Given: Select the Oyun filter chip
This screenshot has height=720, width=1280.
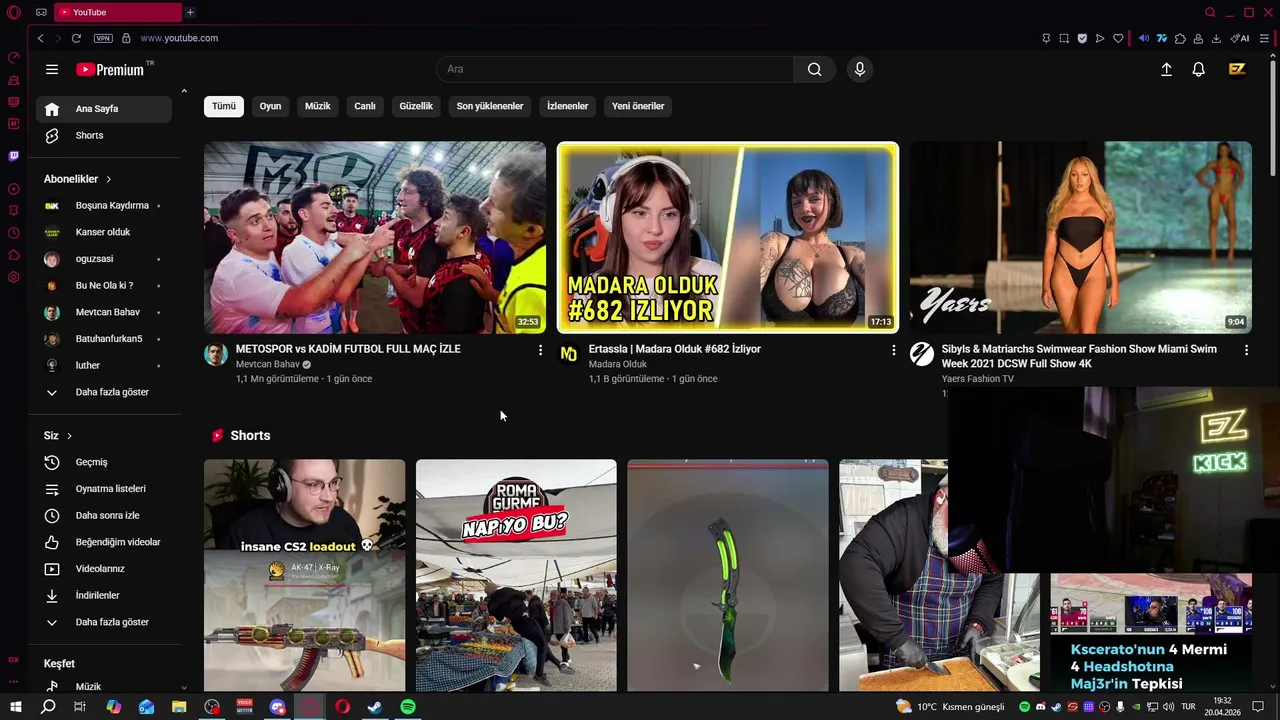Looking at the screenshot, I should (x=270, y=106).
